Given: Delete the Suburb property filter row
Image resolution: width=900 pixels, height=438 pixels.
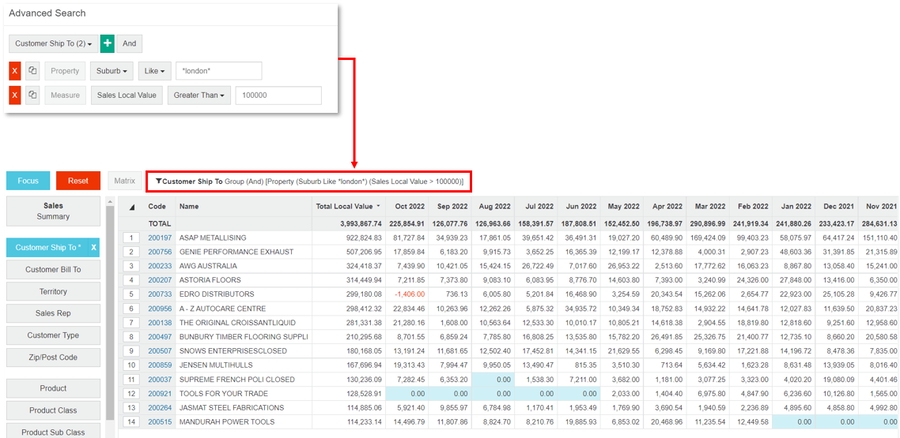Looking at the screenshot, I should coord(15,71).
